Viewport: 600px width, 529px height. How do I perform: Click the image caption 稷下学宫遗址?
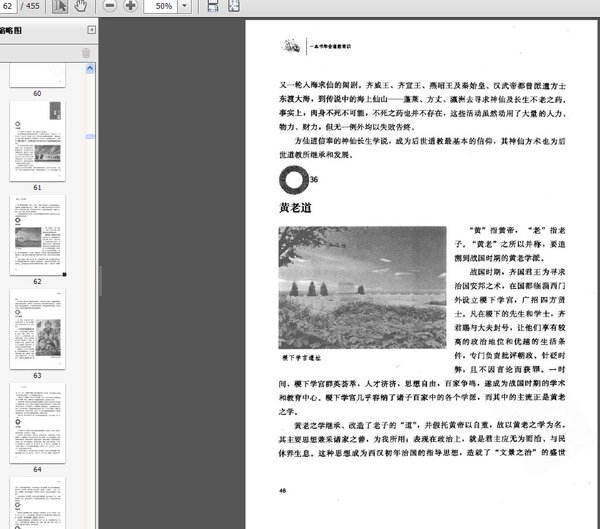click(302, 358)
